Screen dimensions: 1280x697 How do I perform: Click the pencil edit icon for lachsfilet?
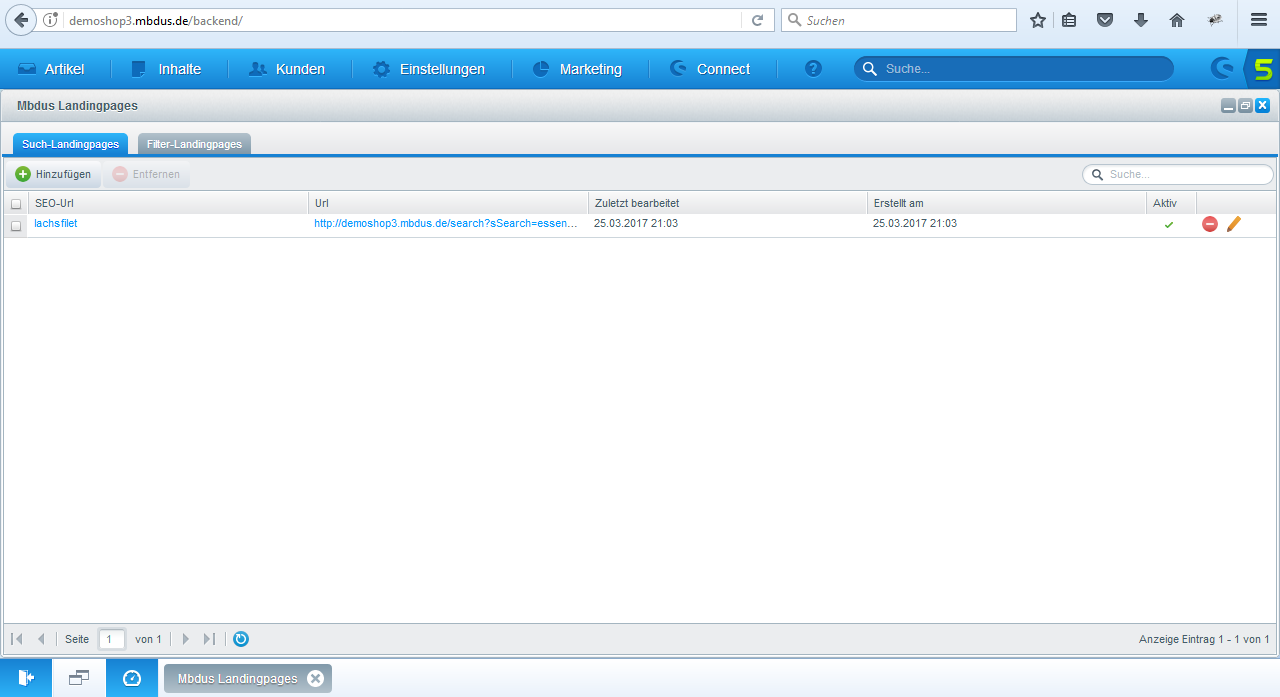(x=1233, y=224)
